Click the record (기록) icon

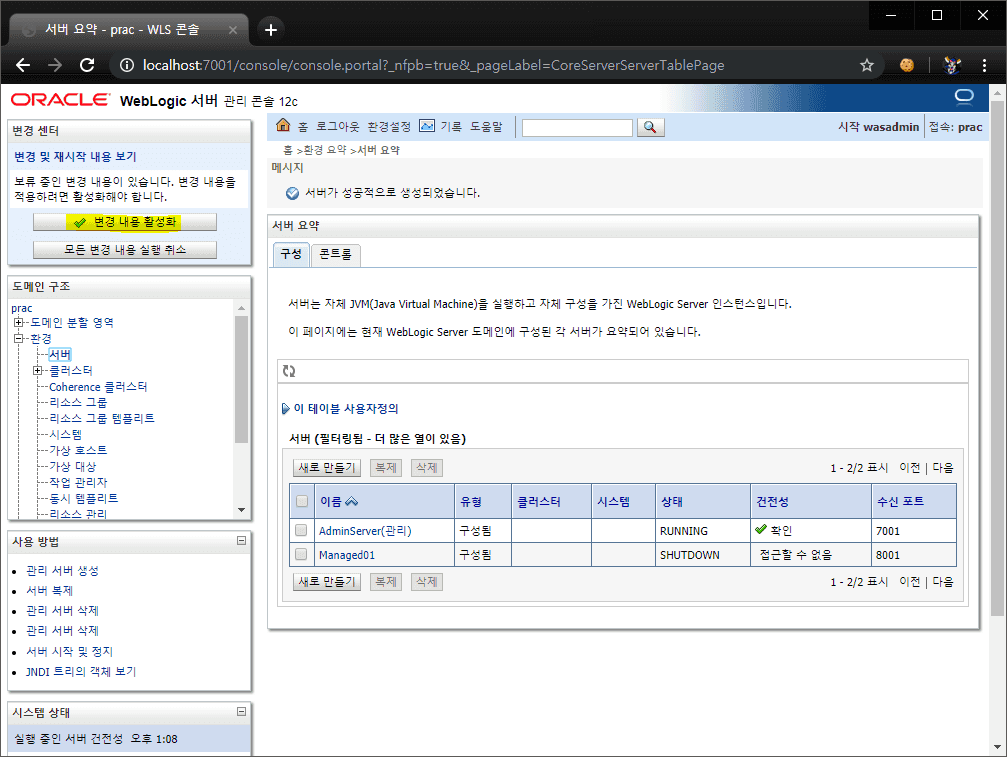point(427,126)
